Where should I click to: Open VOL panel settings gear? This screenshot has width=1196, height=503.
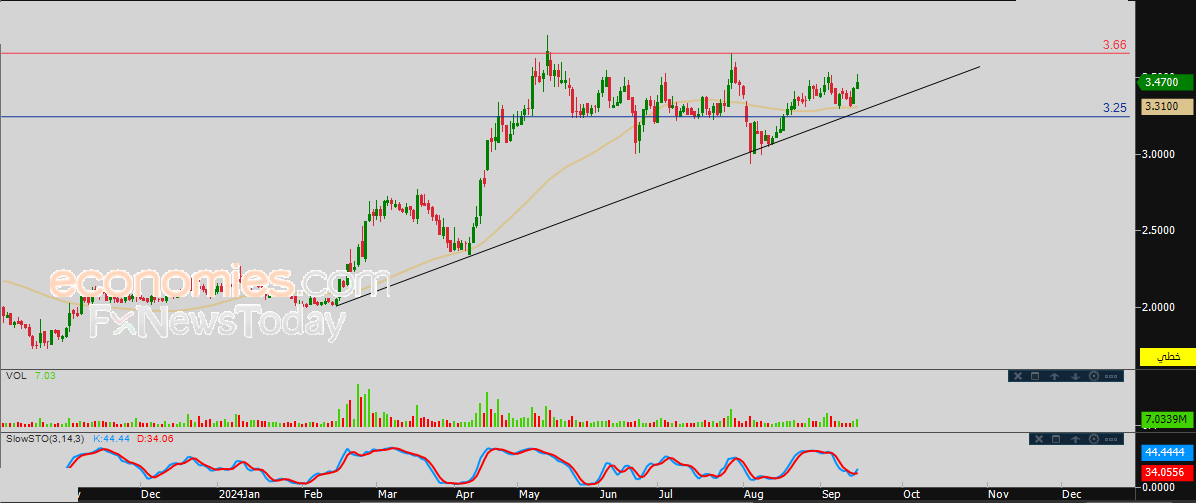(1094, 376)
